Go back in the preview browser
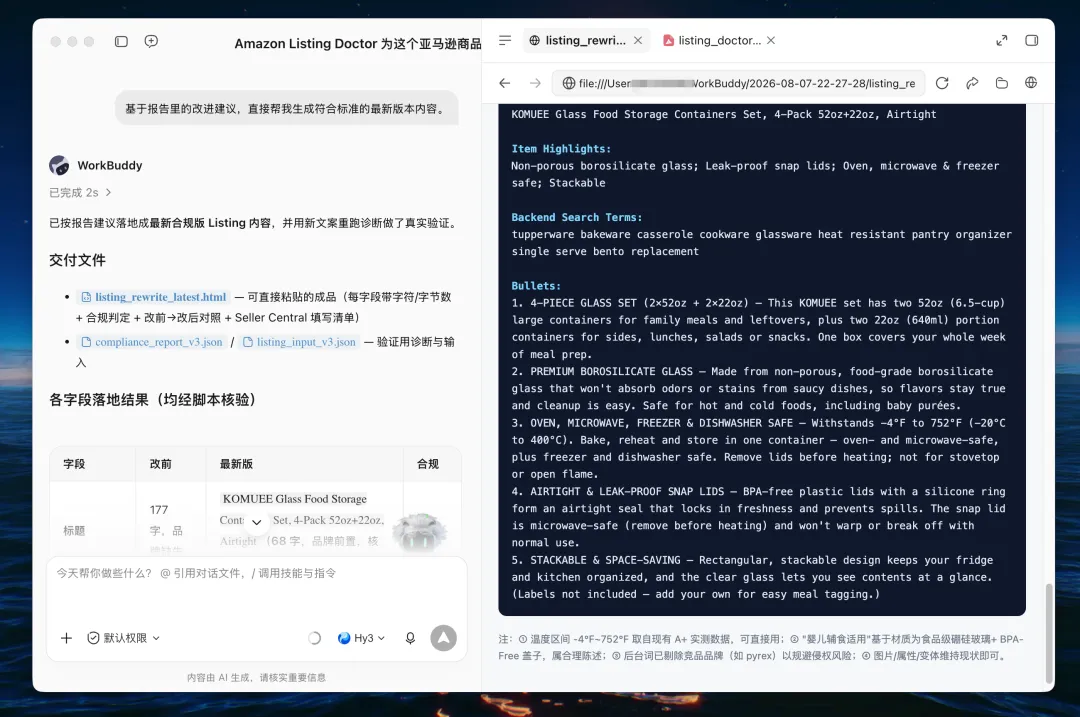 [x=505, y=83]
